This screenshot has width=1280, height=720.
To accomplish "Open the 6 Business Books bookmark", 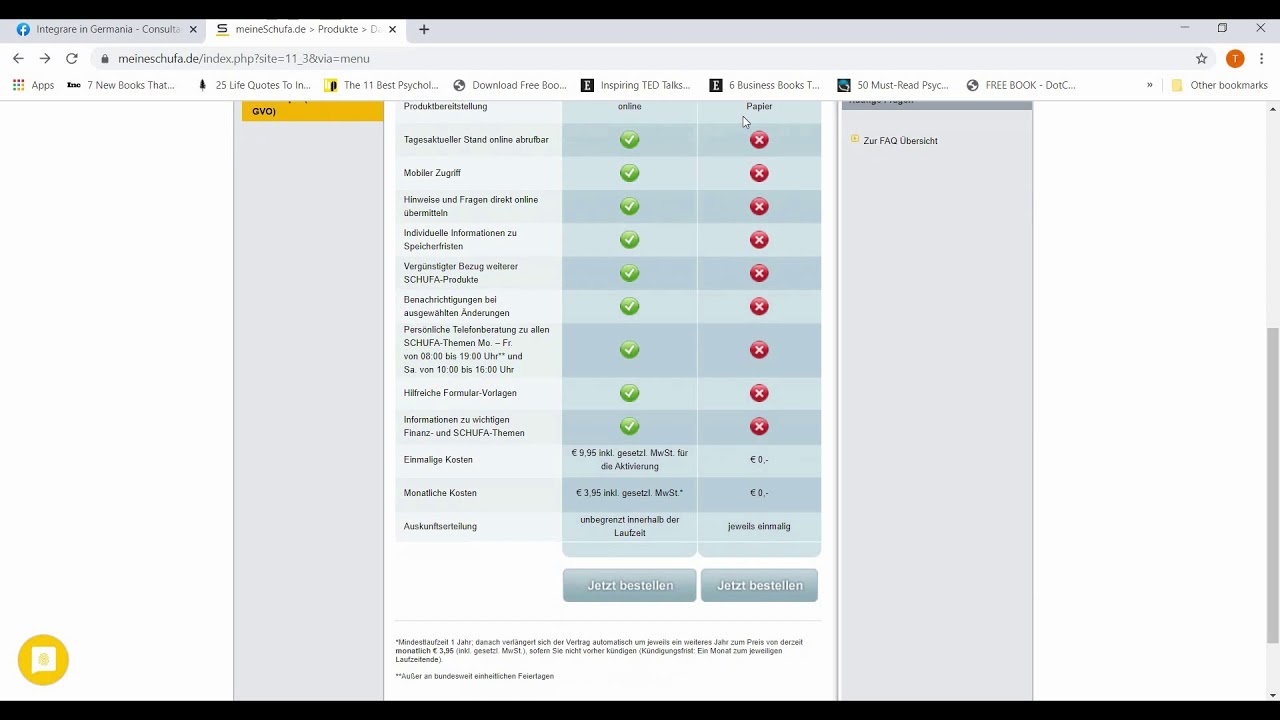I will click(x=764, y=85).
